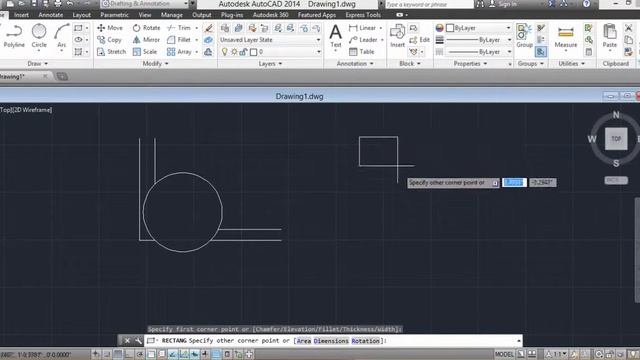Viewport: 640px width, 360px height.
Task: Open the Measure utility
Action: point(566,36)
